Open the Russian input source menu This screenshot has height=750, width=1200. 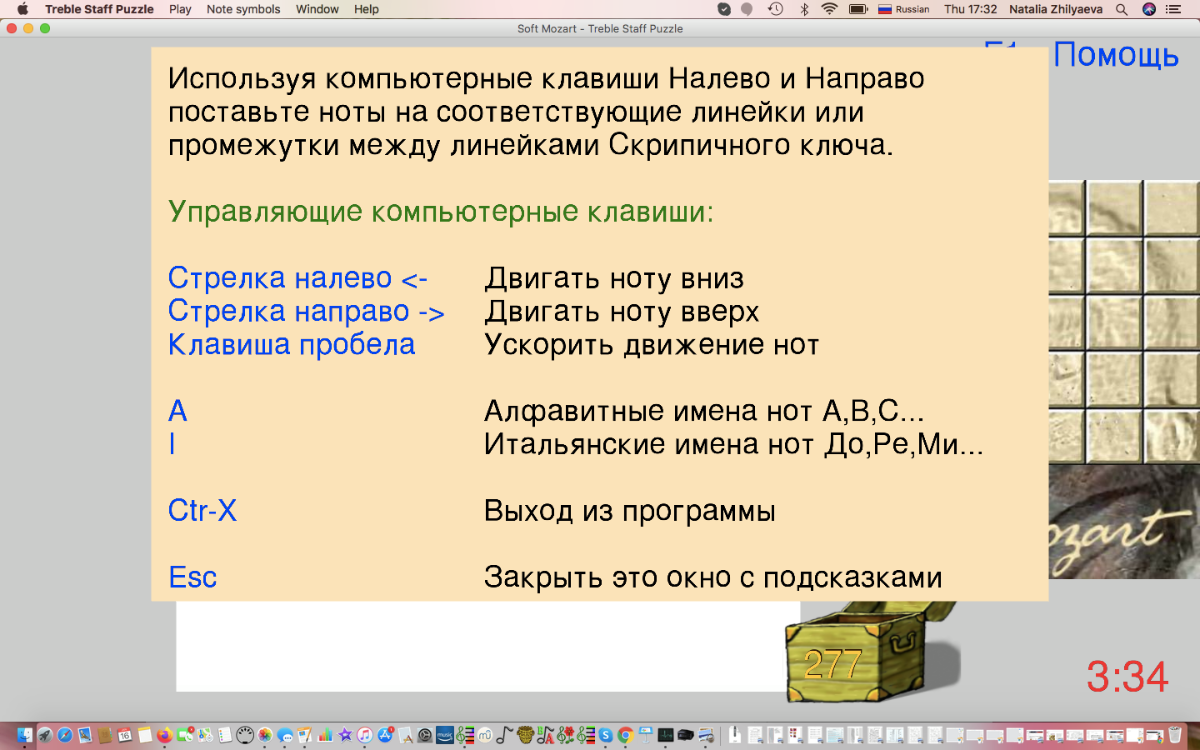(x=903, y=9)
